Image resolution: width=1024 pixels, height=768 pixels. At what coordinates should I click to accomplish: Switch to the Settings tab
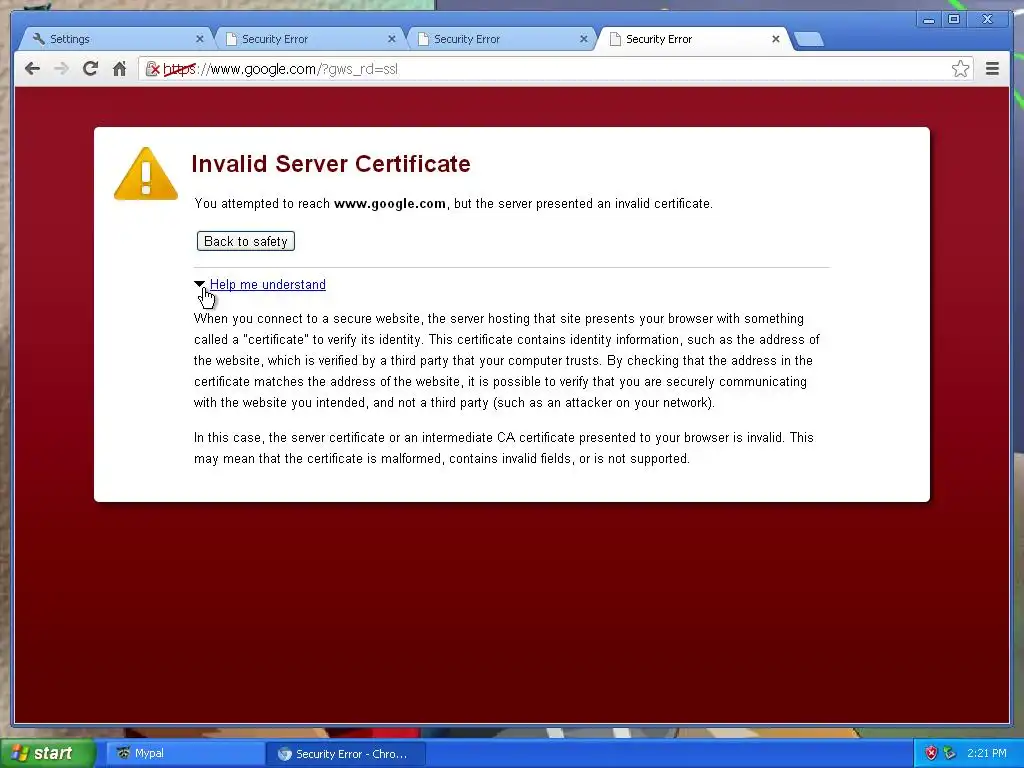click(114, 39)
